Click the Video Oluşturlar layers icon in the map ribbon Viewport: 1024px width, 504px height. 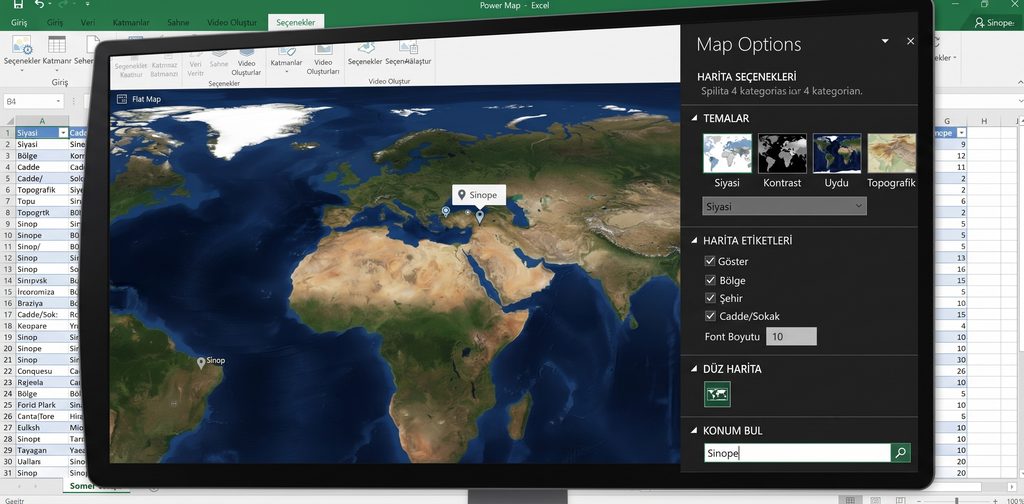[x=246, y=52]
